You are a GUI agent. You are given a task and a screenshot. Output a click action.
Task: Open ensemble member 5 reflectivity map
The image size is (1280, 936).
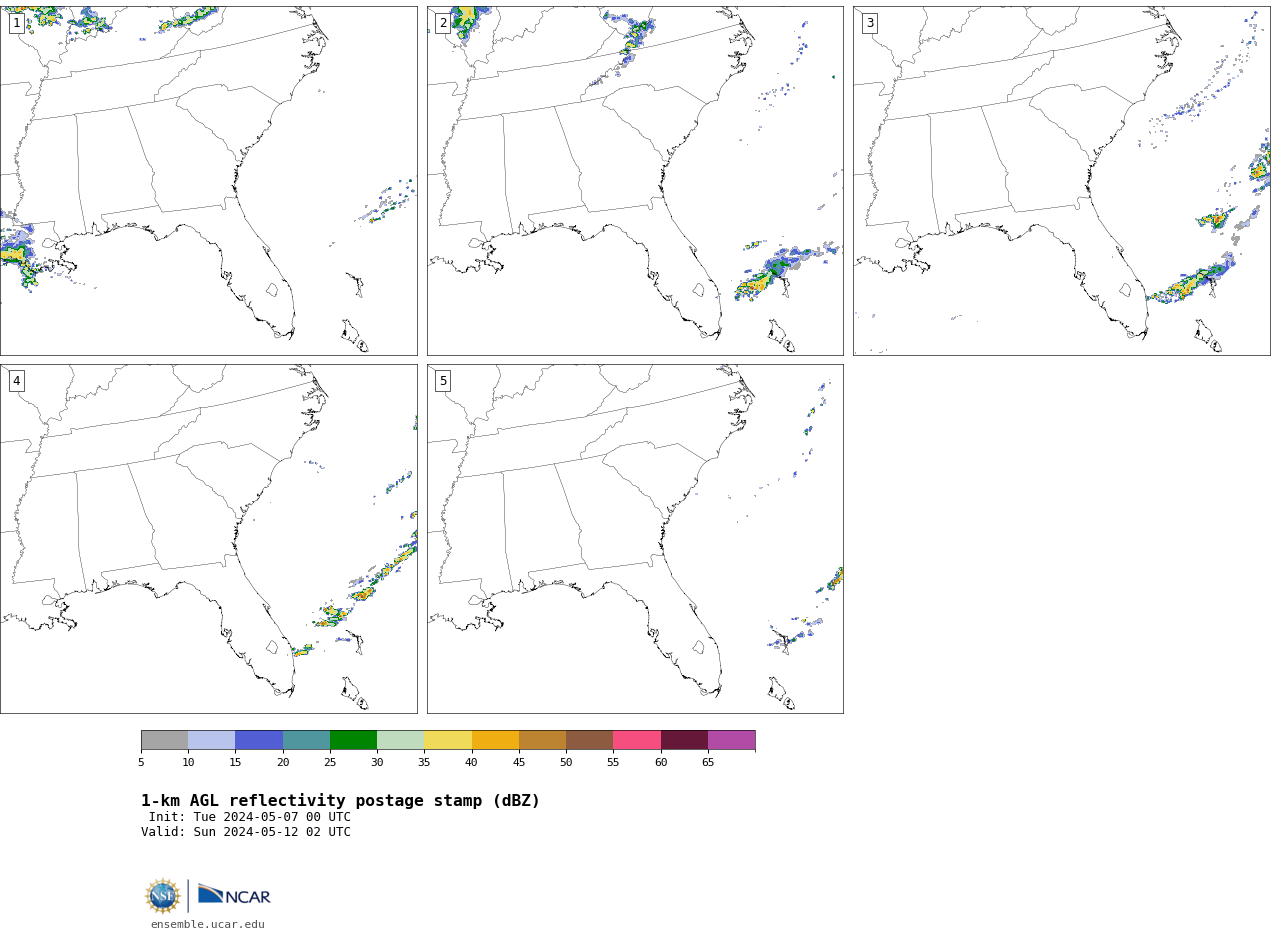(635, 539)
